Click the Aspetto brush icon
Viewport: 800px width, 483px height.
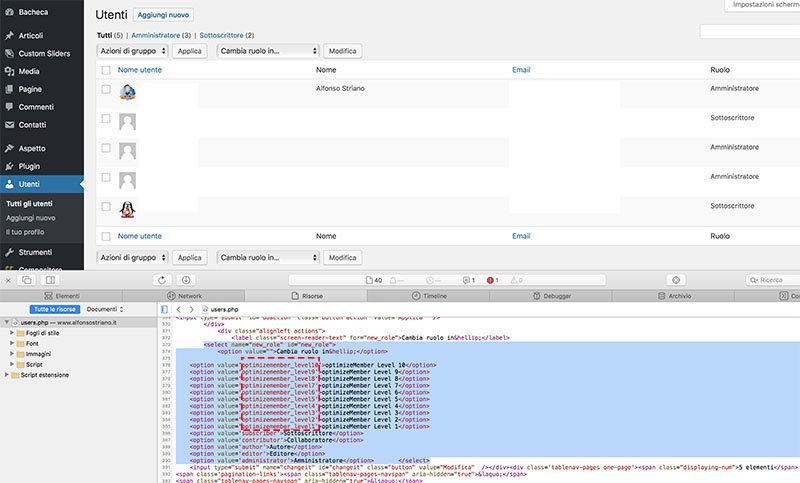click(9, 148)
